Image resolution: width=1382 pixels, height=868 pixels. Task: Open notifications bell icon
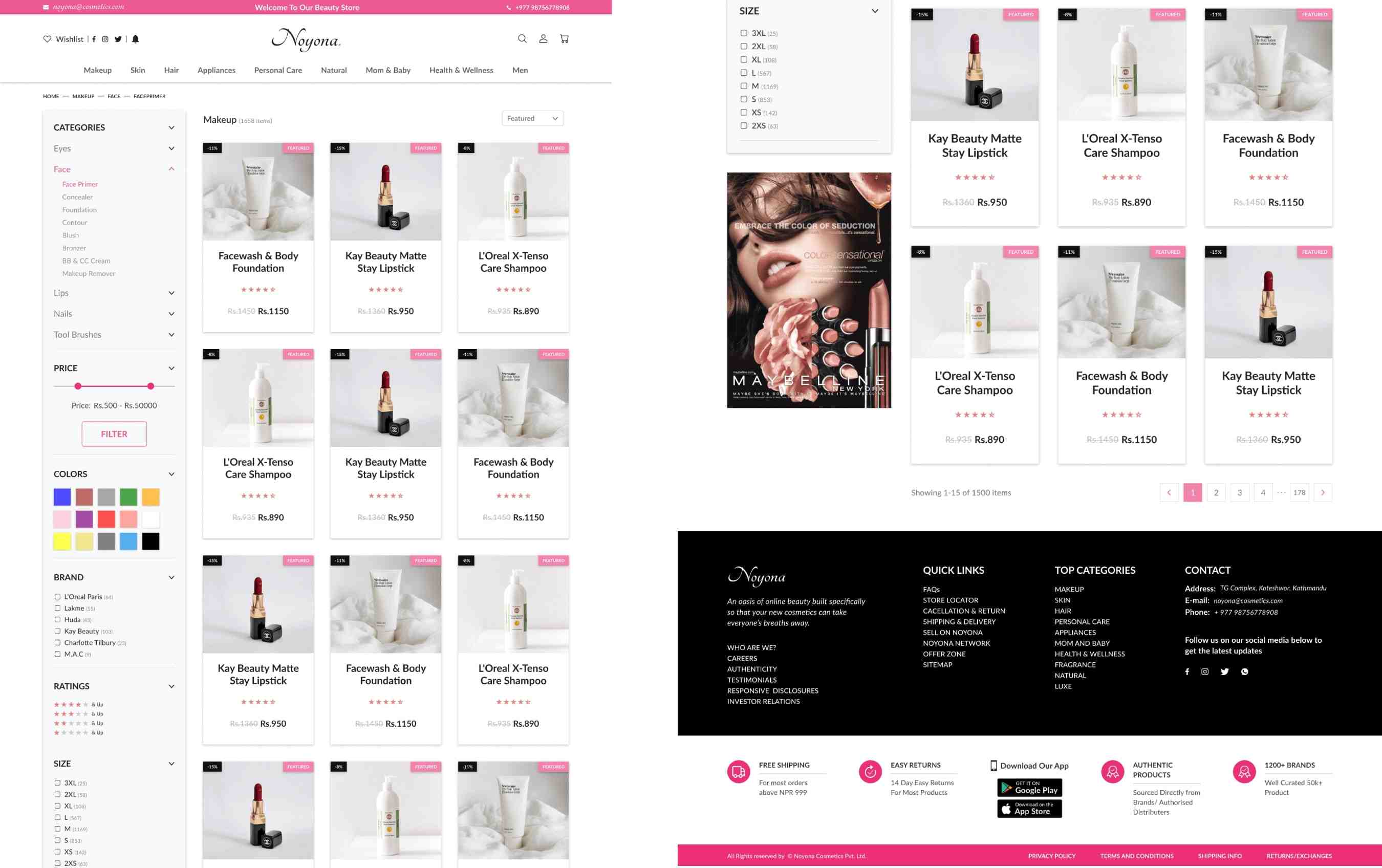point(136,39)
